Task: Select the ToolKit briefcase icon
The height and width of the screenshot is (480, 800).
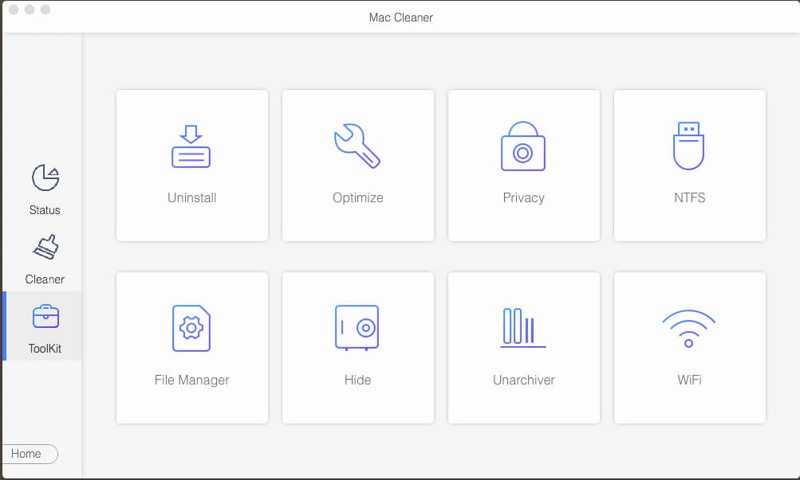Action: [x=45, y=316]
